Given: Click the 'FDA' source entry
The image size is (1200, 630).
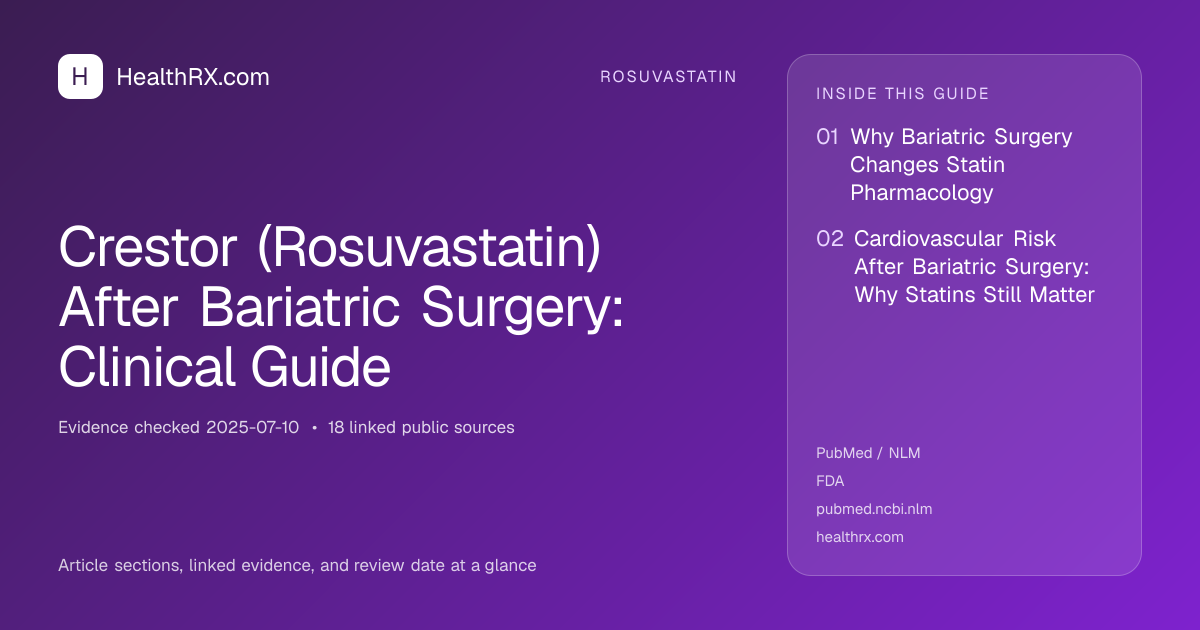Looking at the screenshot, I should pyautogui.click(x=830, y=481).
